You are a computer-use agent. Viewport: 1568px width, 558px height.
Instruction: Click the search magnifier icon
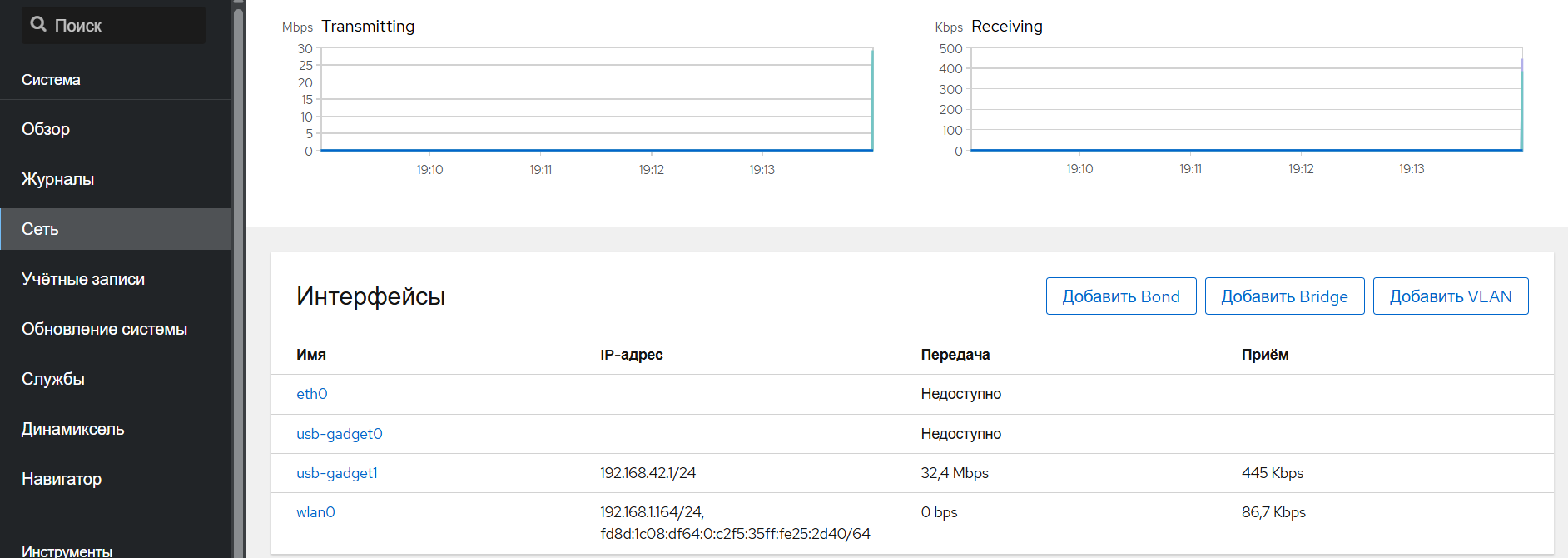click(38, 24)
